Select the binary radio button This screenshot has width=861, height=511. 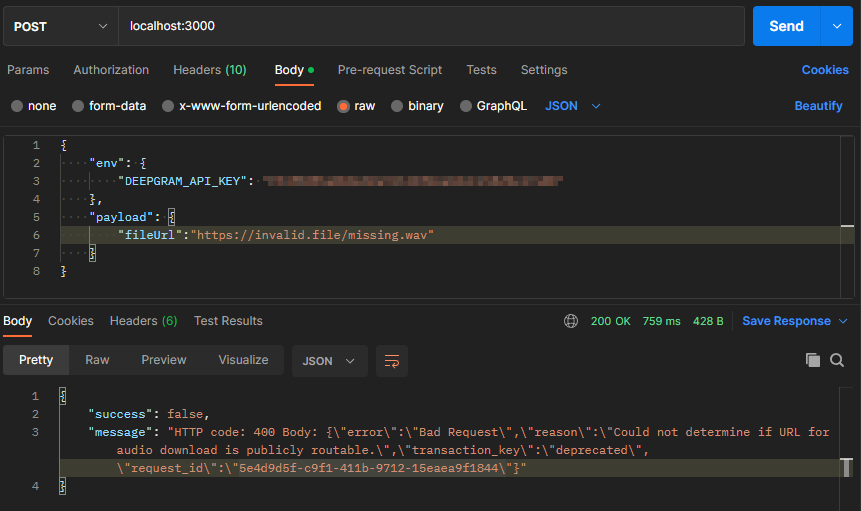(397, 106)
